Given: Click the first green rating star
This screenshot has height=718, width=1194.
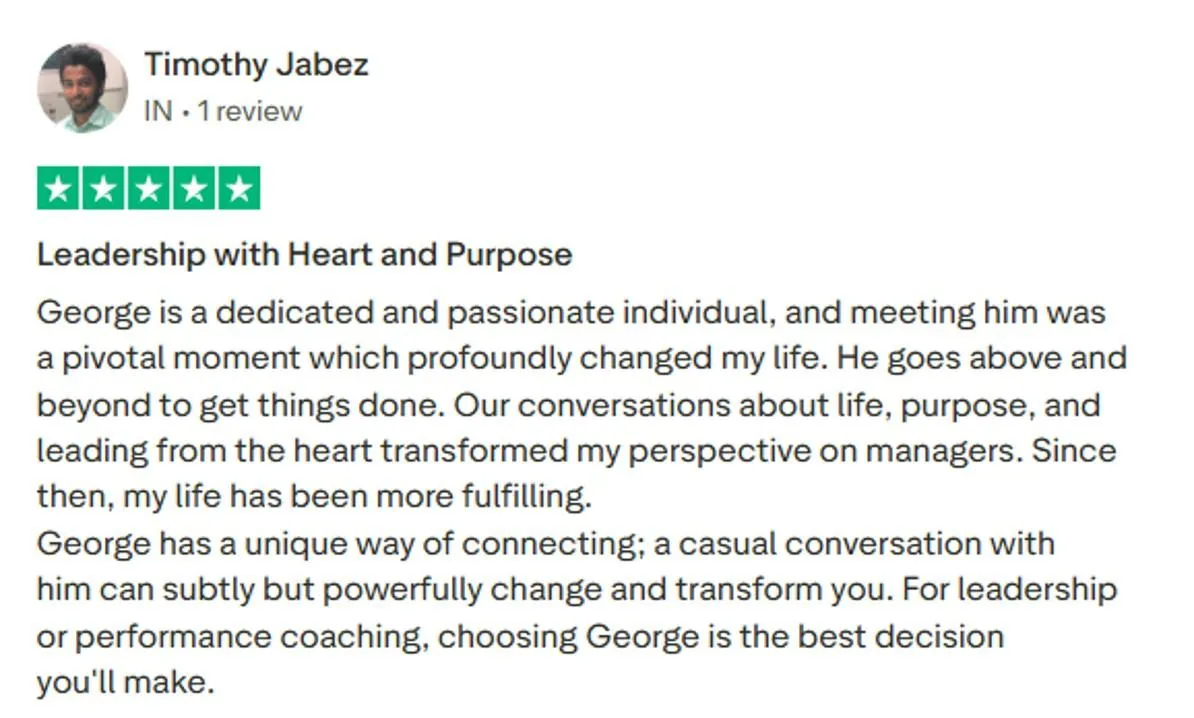Looking at the screenshot, I should [x=58, y=188].
